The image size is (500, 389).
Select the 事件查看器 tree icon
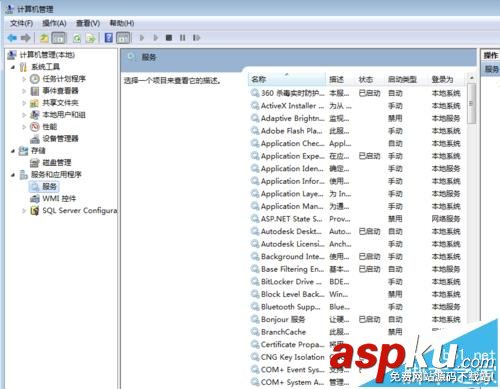pos(35,91)
